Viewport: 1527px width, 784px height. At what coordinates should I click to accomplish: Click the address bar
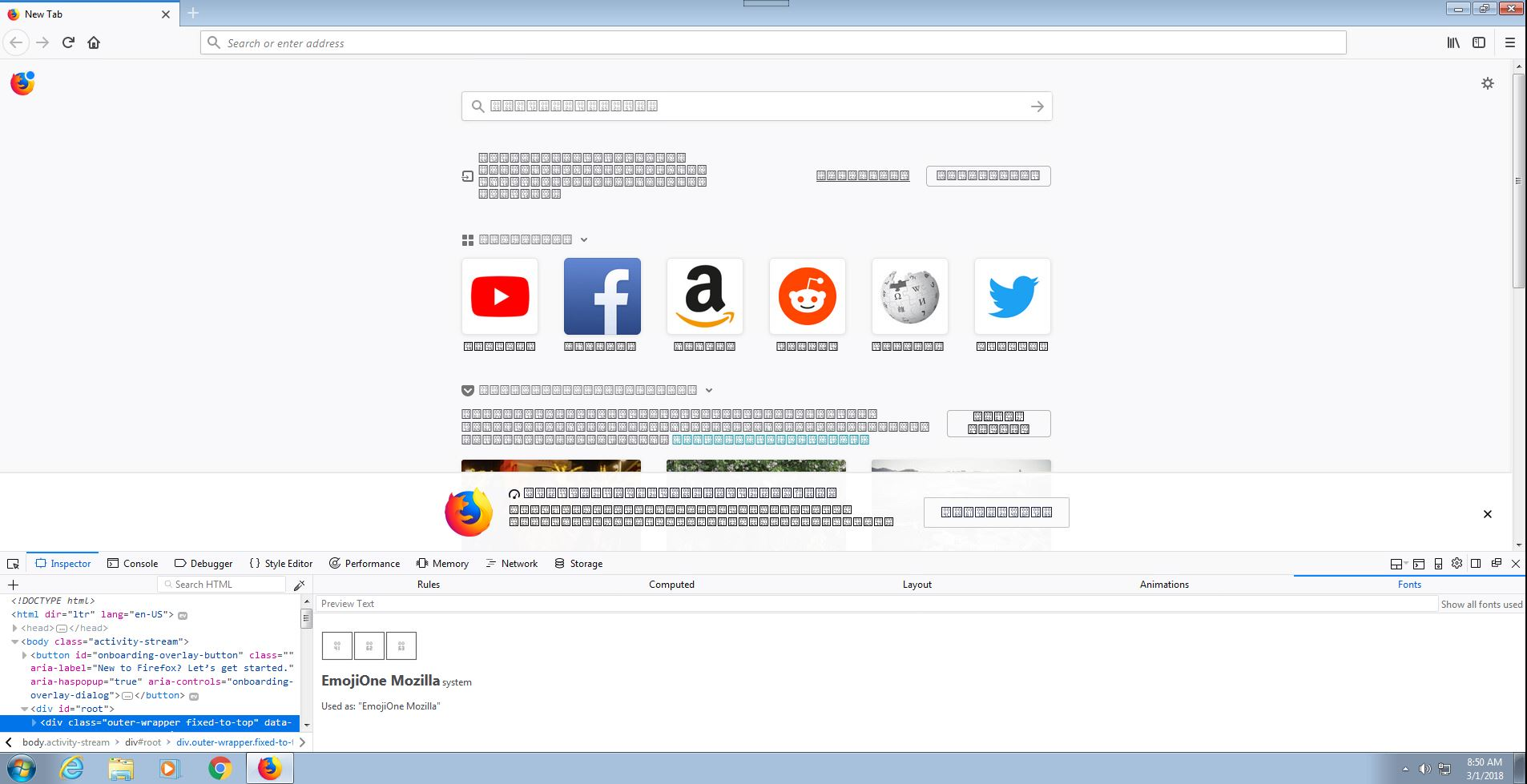pyautogui.click(x=773, y=42)
